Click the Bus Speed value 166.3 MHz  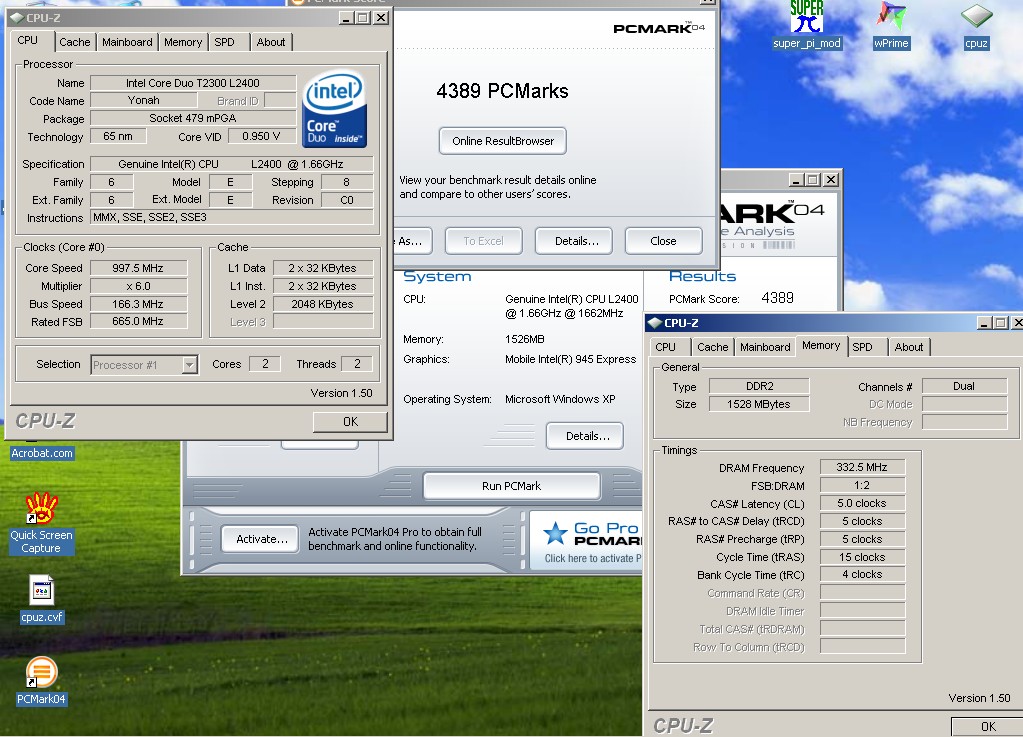click(x=138, y=304)
